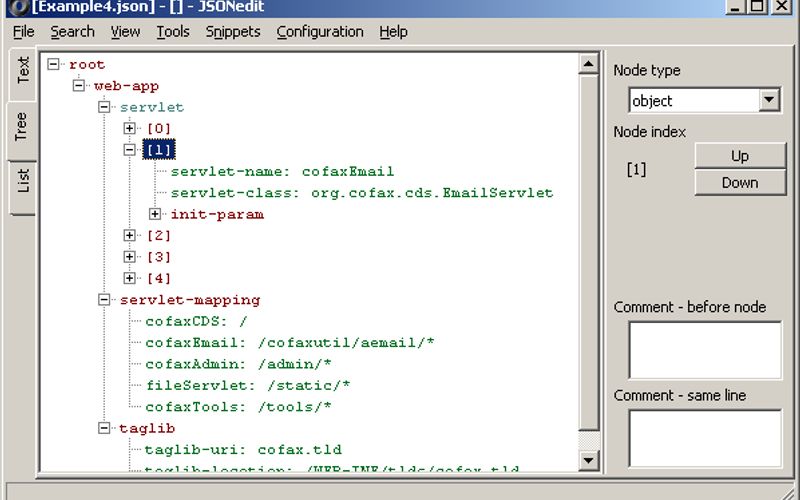This screenshot has height=500, width=800.
Task: Collapse the web-app node
Action: pos(79,86)
